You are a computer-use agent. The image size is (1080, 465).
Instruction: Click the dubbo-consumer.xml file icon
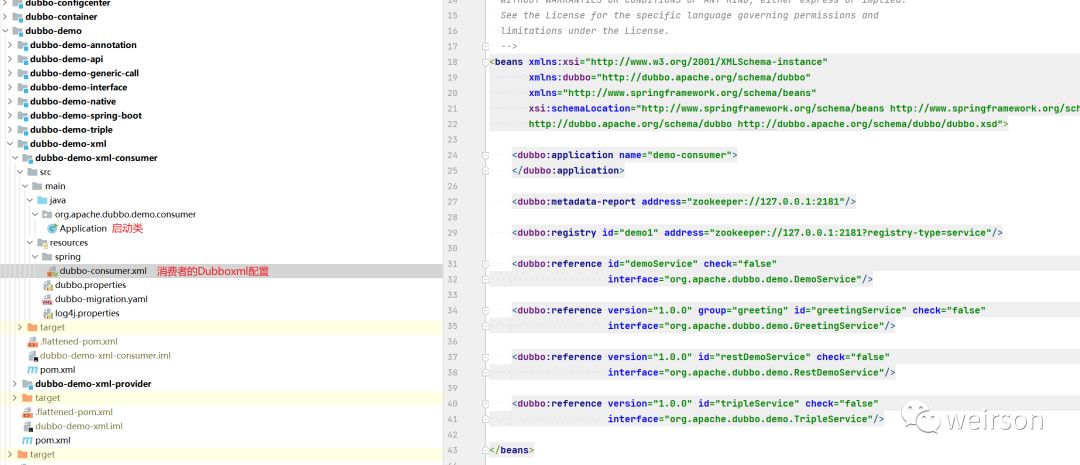point(50,271)
